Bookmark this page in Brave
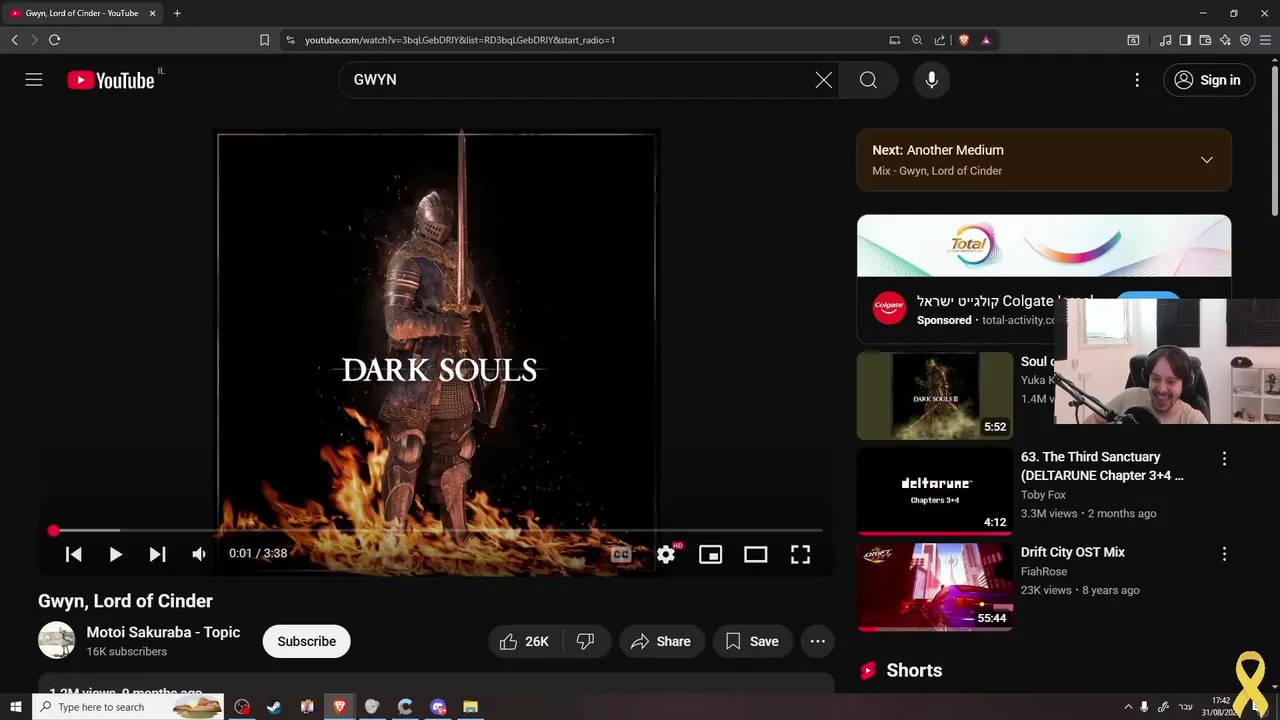The height and width of the screenshot is (720, 1280). pos(264,40)
